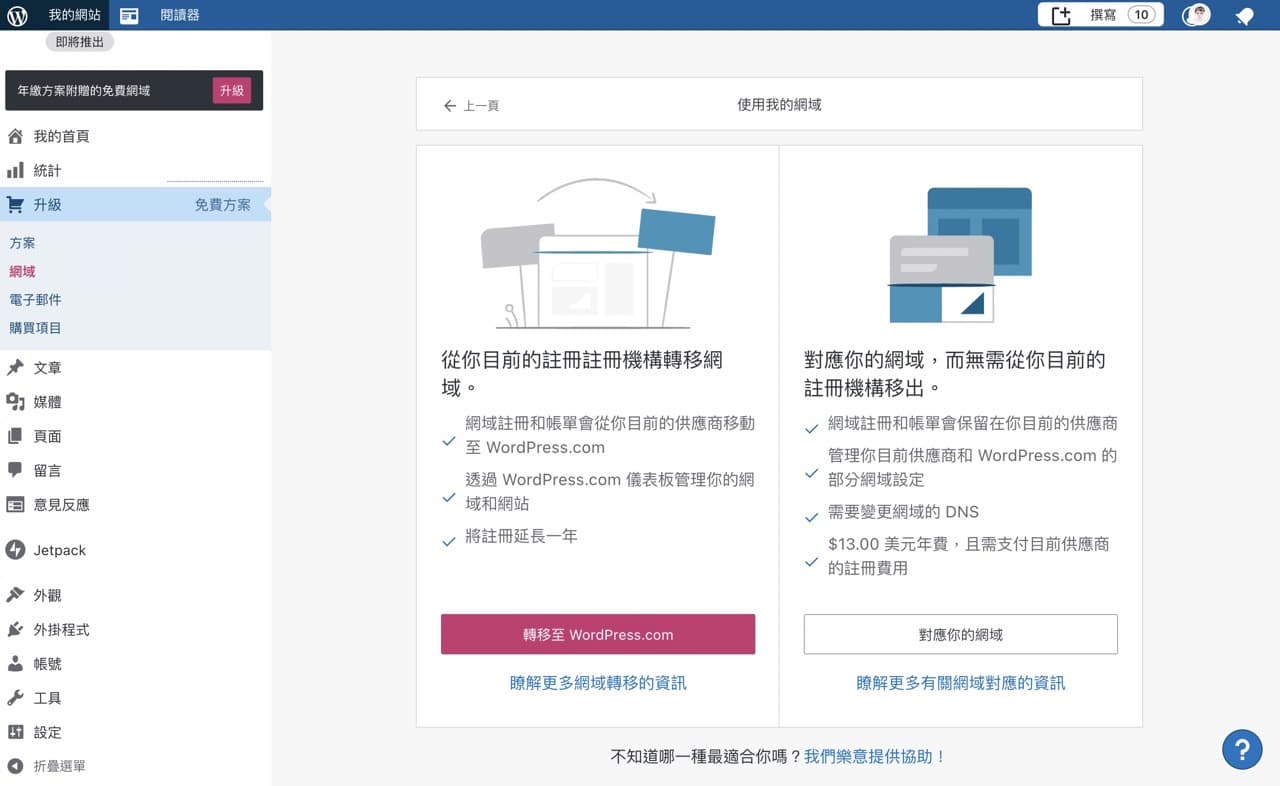Click 從你目前的註冊註冊機構轉移網域 heading
This screenshot has width=1280, height=786.
(582, 373)
